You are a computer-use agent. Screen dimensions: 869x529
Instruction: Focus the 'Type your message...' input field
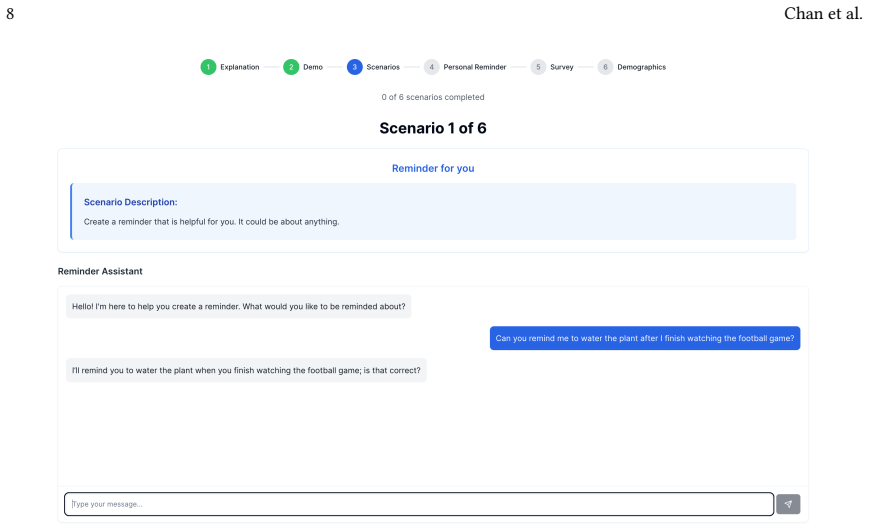pos(419,504)
